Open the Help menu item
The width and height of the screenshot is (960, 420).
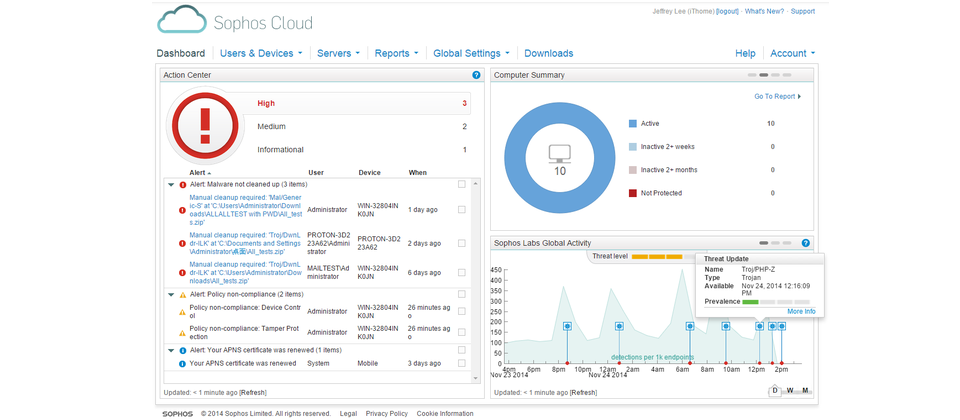click(x=745, y=53)
